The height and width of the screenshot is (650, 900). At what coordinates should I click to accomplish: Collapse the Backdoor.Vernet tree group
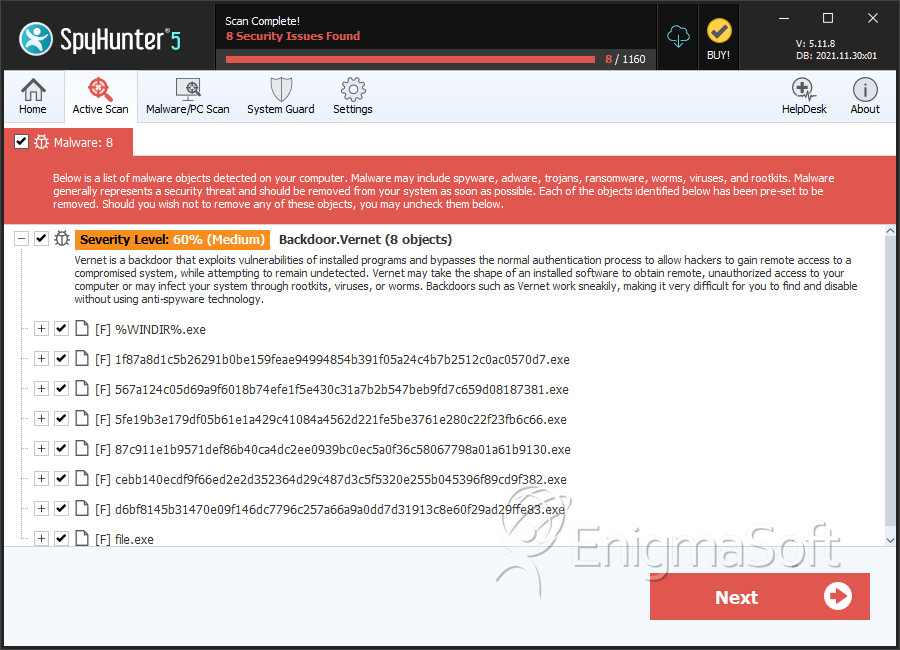click(21, 238)
